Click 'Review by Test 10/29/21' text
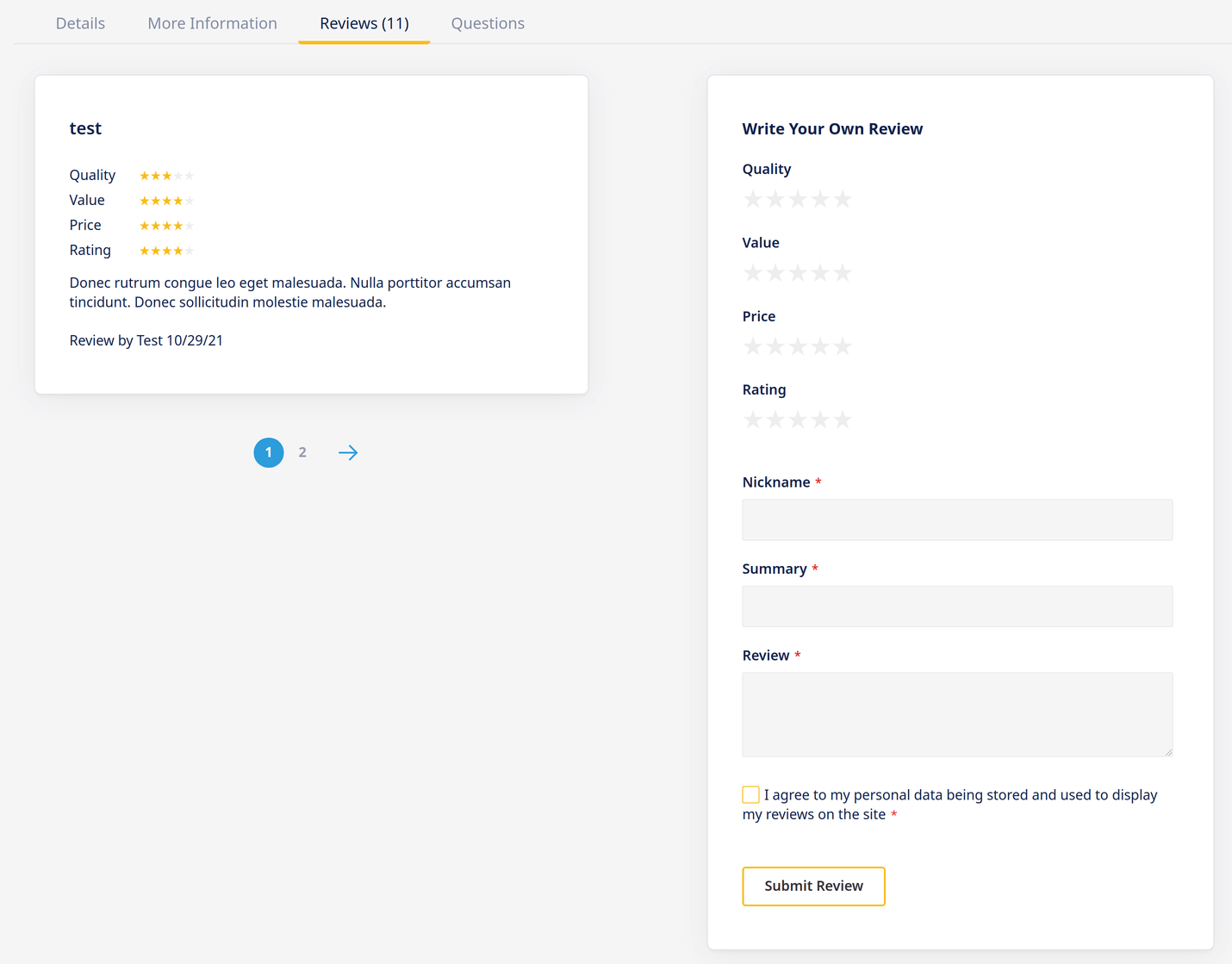This screenshot has width=1232, height=964. (146, 340)
